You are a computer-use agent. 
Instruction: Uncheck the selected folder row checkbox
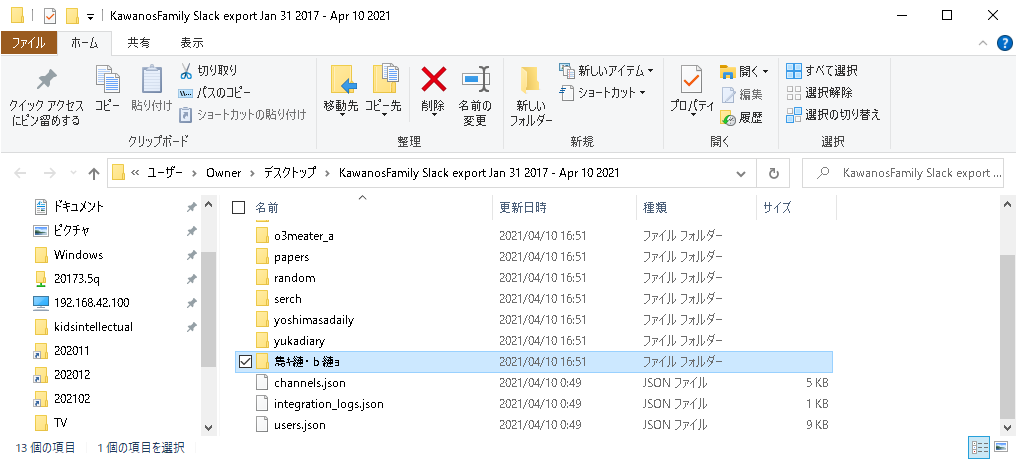pos(245,361)
